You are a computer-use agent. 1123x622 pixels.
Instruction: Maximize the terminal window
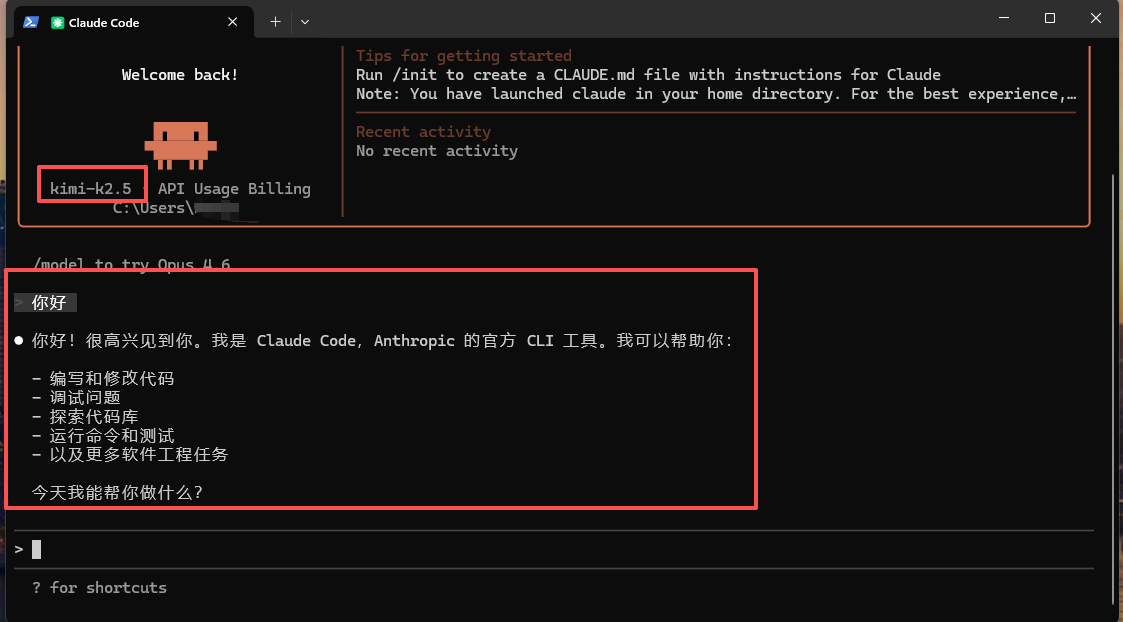(1050, 19)
